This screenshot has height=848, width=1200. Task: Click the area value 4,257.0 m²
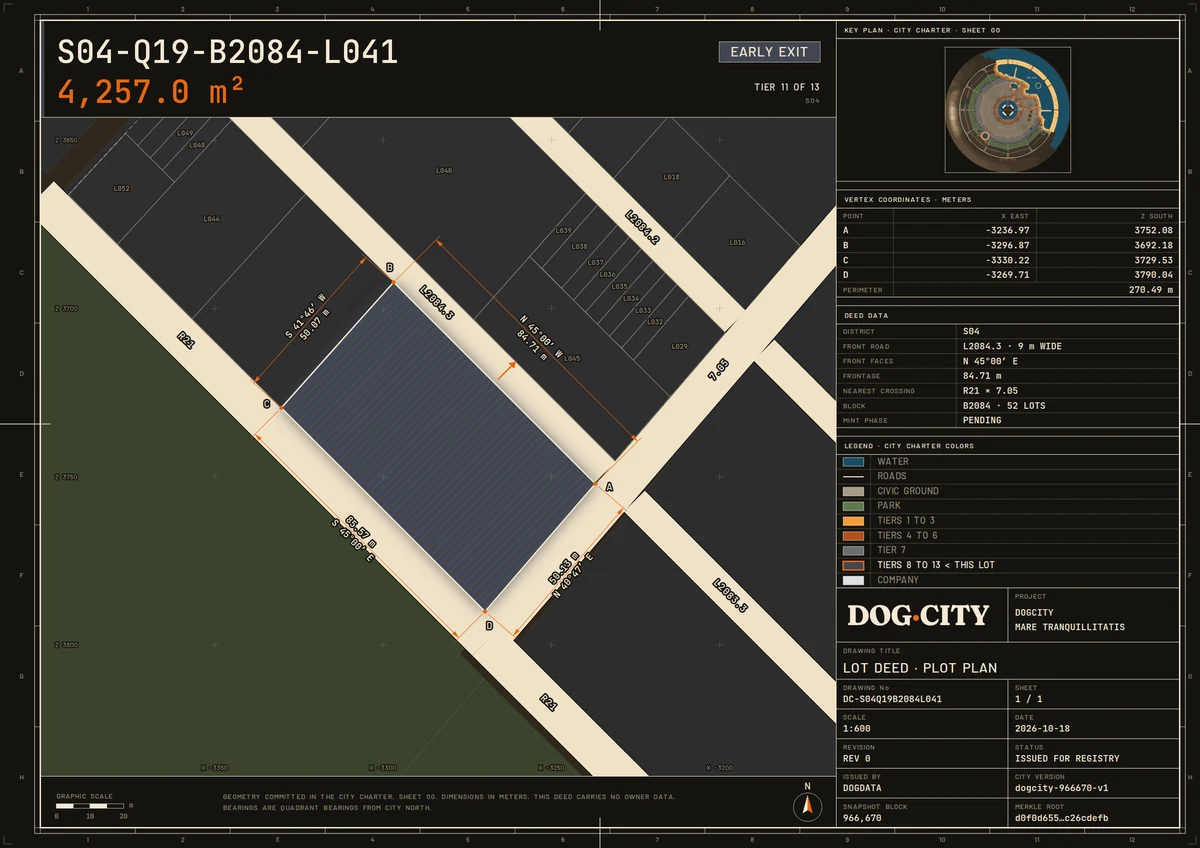click(151, 92)
